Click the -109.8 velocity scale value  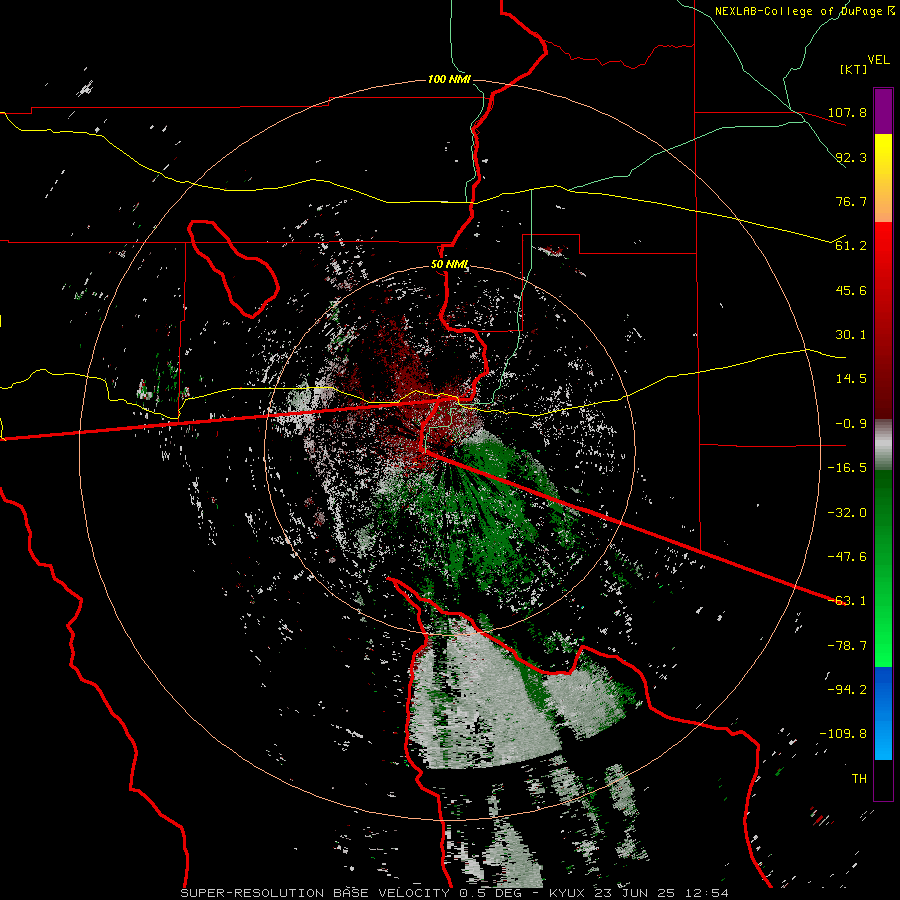pos(843,734)
